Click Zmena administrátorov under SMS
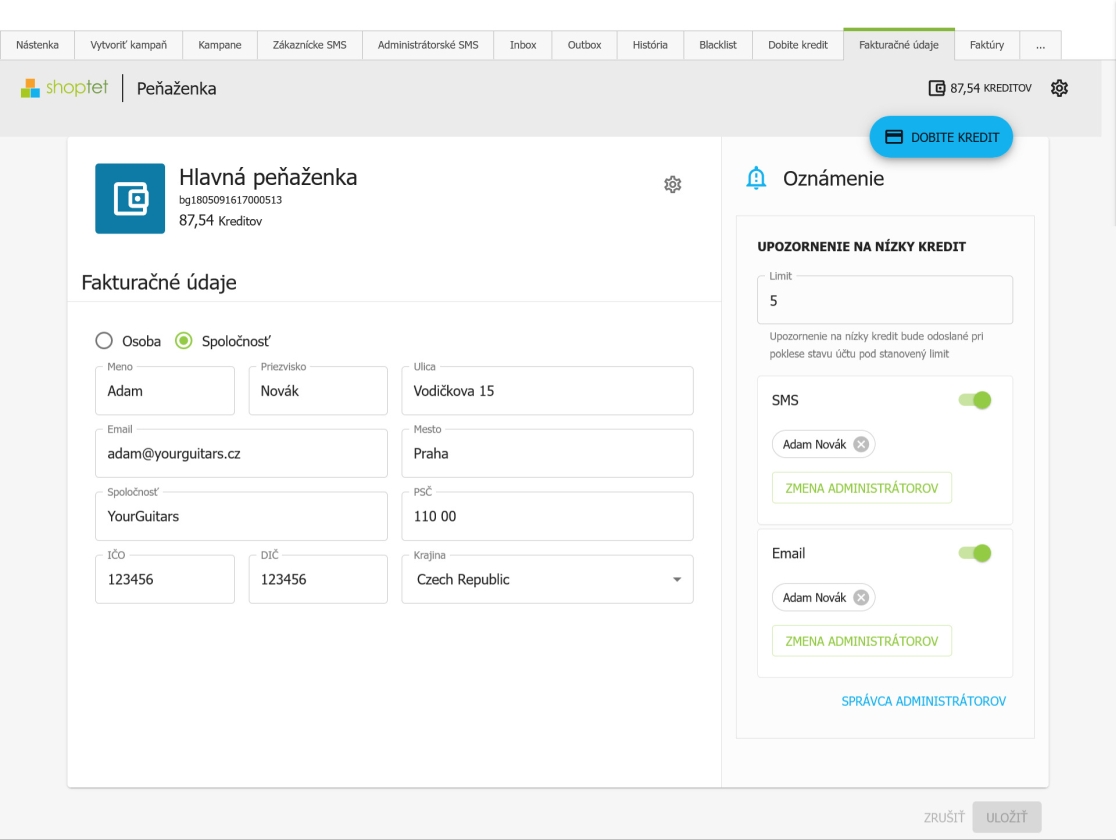Screen dimensions: 1116x840 pos(862,488)
